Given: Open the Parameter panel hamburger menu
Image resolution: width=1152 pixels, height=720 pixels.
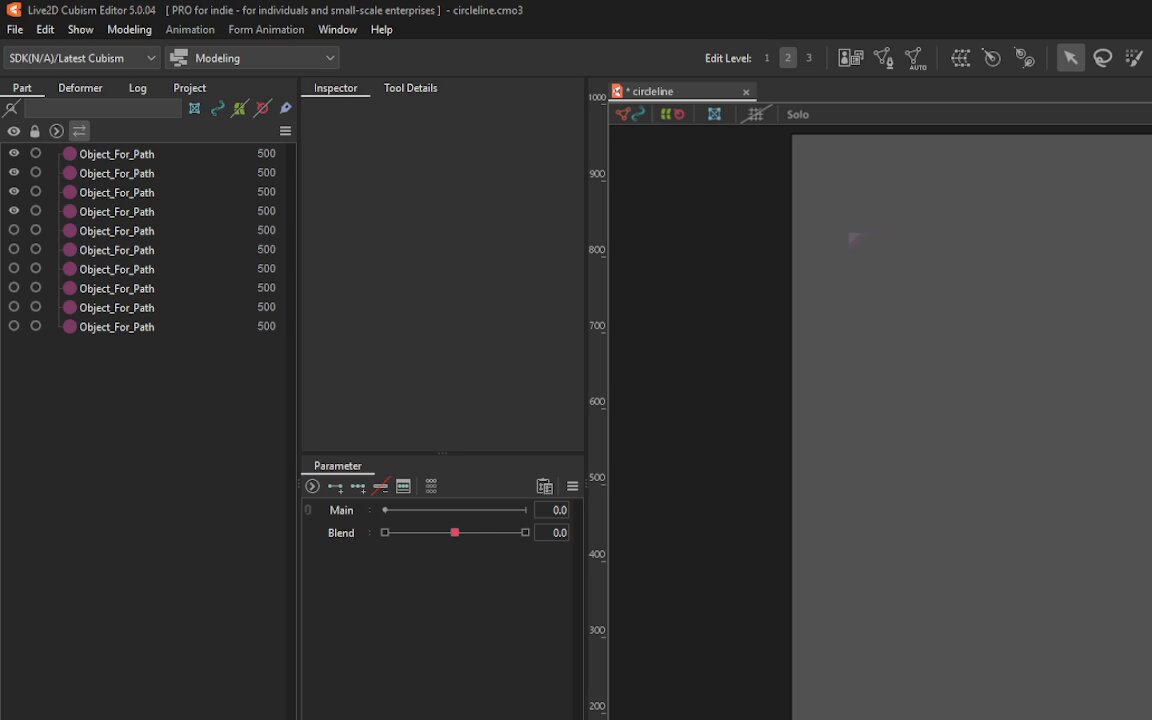Looking at the screenshot, I should [572, 486].
